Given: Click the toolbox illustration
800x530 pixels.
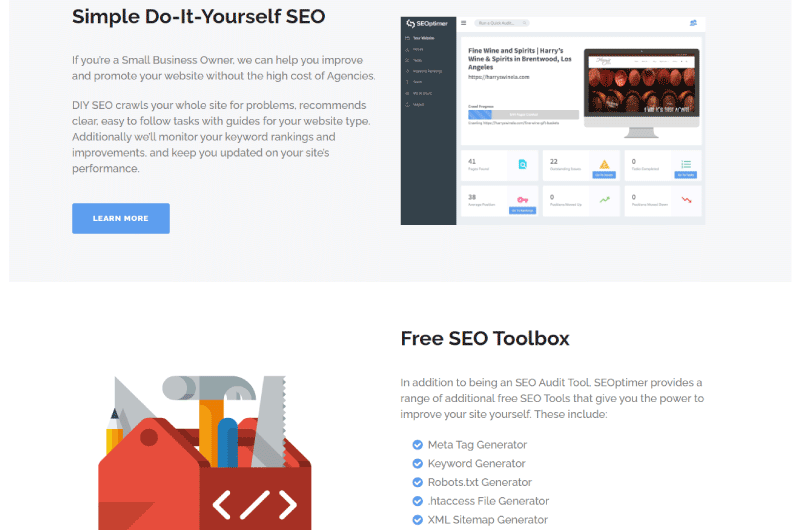Looking at the screenshot, I should 205,453.
